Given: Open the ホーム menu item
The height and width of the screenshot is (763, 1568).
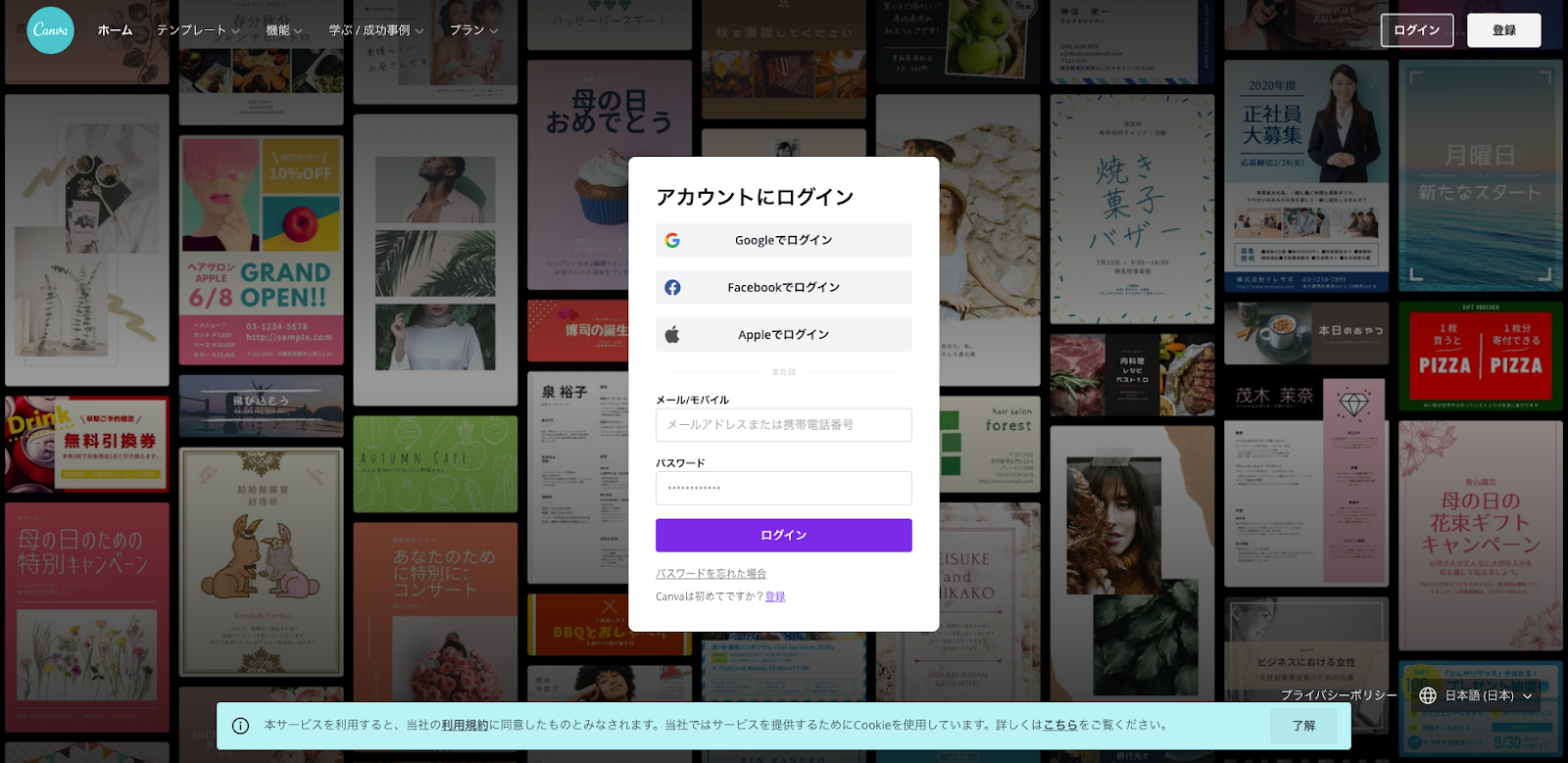Looking at the screenshot, I should (x=115, y=30).
